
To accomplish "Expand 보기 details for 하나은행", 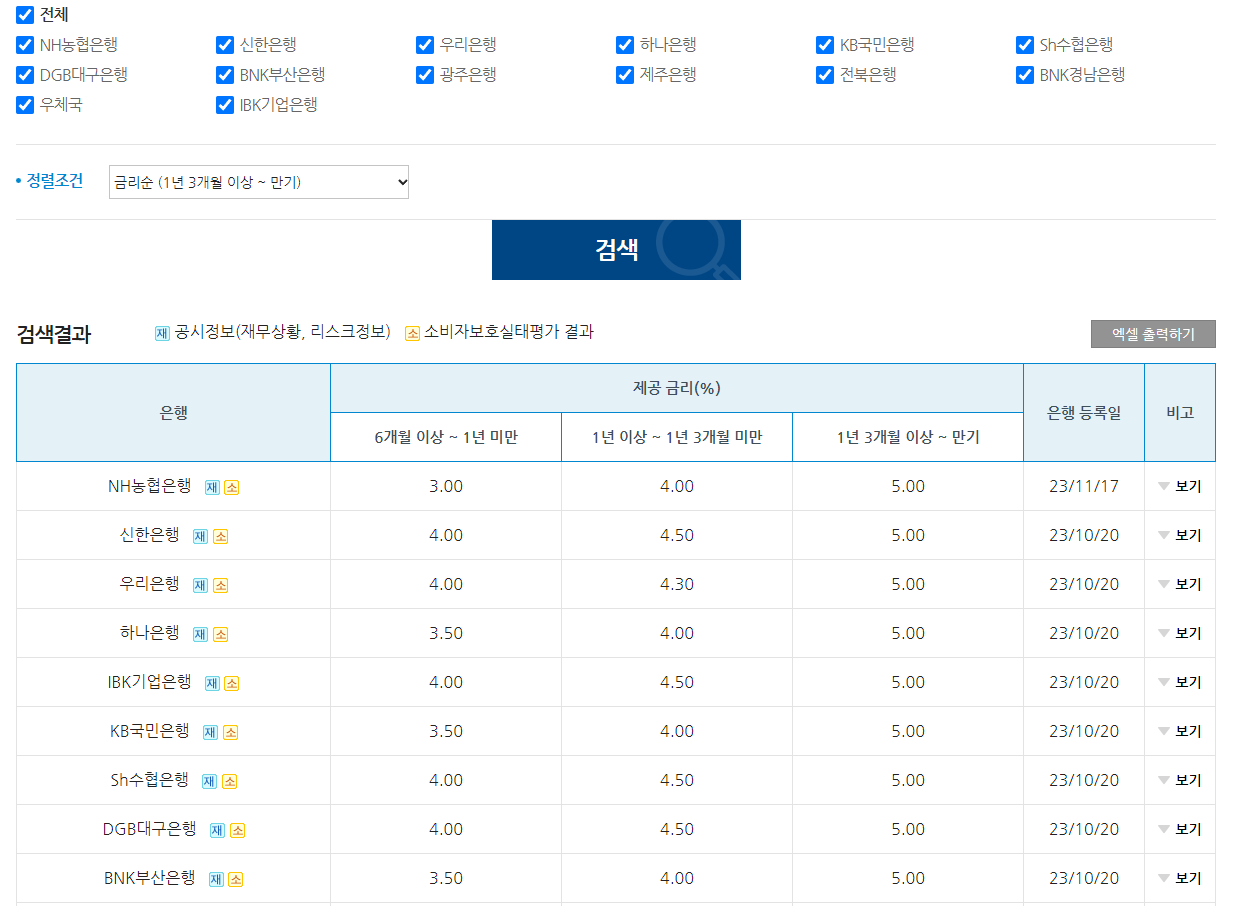I will tap(1180, 634).
